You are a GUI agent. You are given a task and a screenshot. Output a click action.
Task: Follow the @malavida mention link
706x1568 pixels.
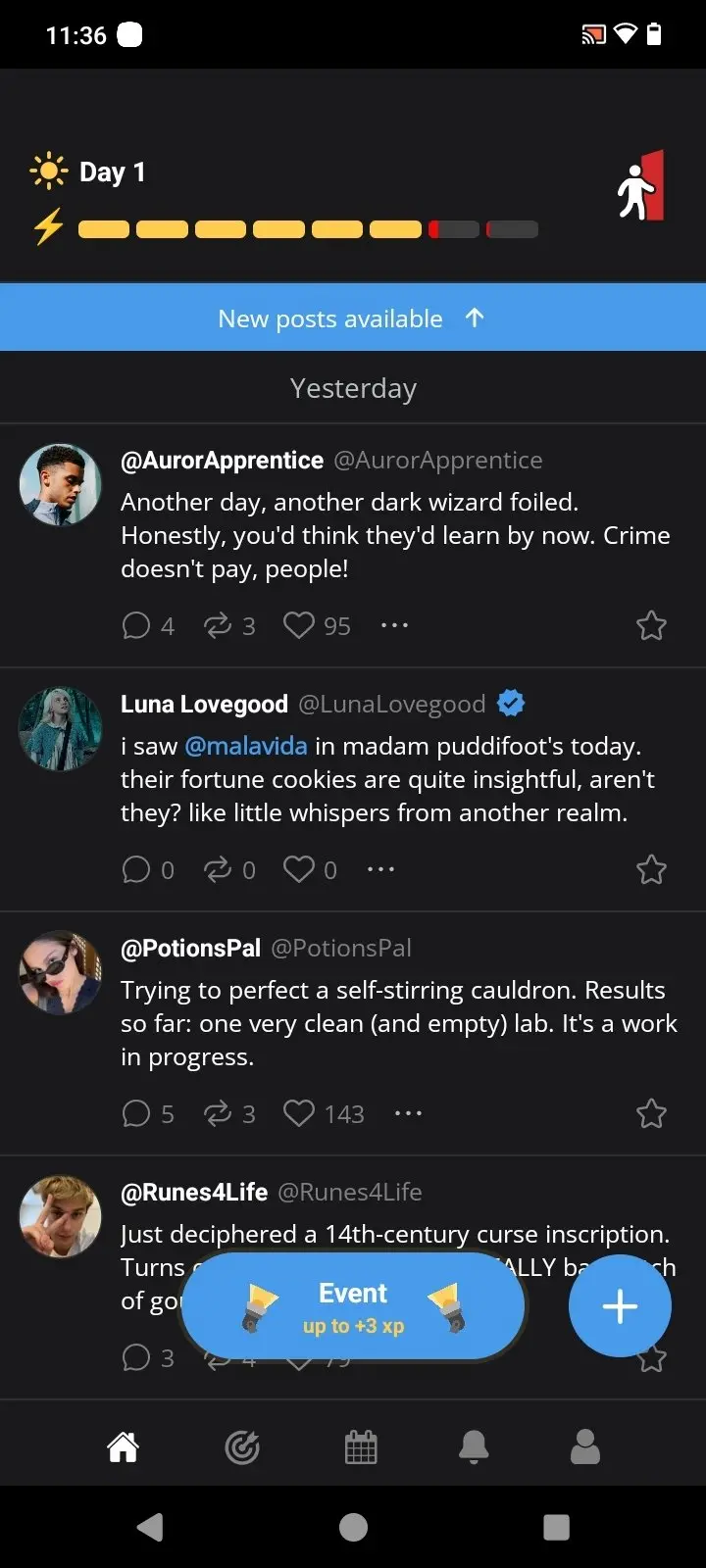click(x=246, y=746)
